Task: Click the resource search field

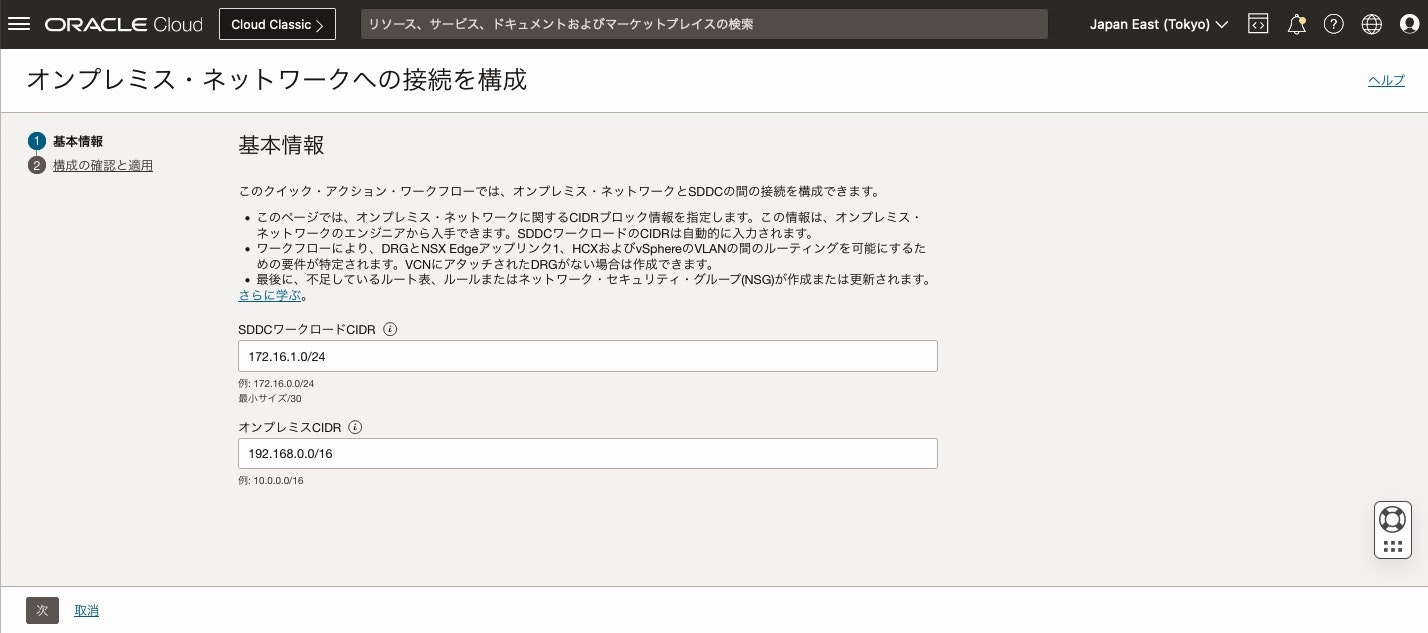Action: pyautogui.click(x=704, y=24)
